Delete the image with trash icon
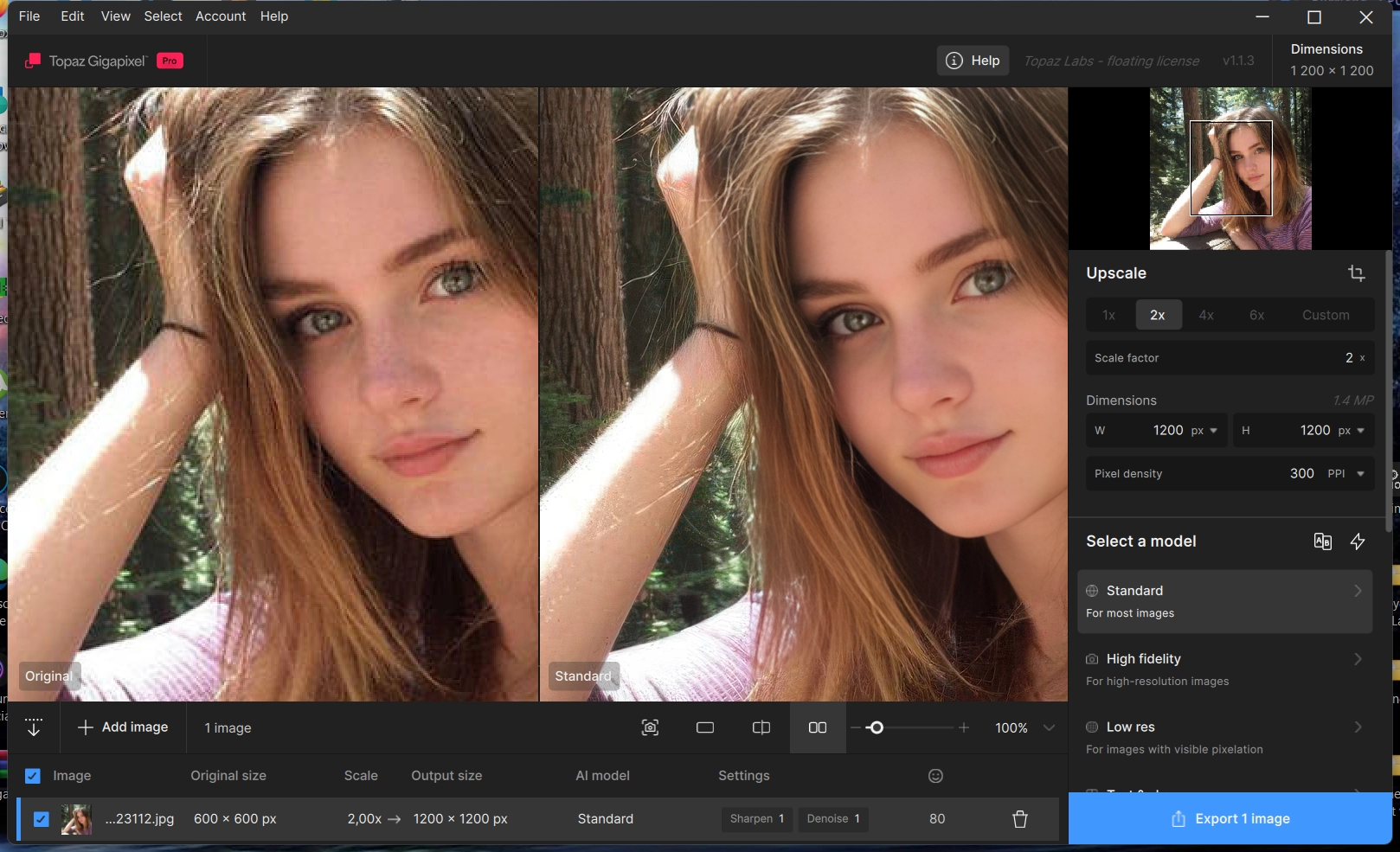The width and height of the screenshot is (1400, 852). [x=1020, y=819]
